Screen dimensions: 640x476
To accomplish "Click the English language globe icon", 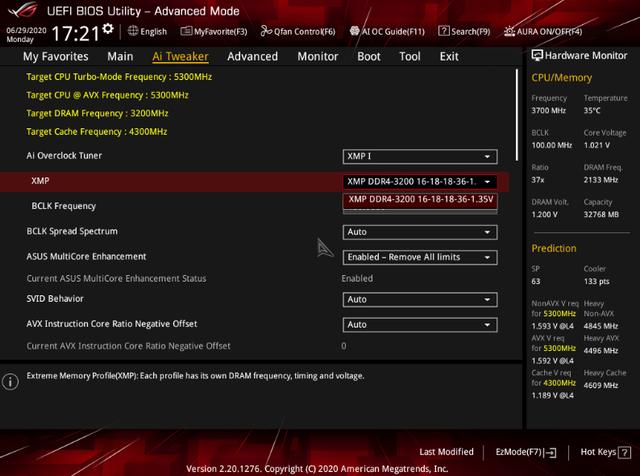I will click(133, 31).
